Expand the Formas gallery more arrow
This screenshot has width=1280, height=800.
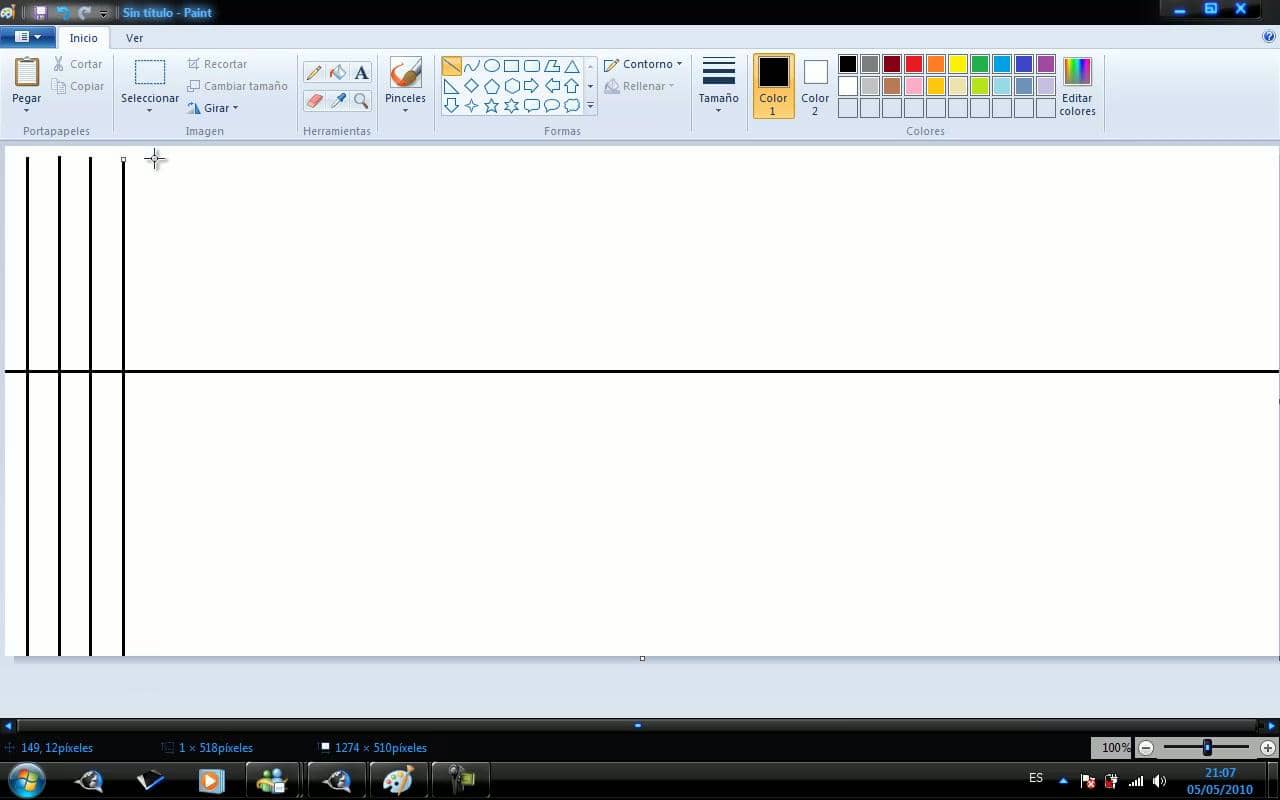pos(590,105)
